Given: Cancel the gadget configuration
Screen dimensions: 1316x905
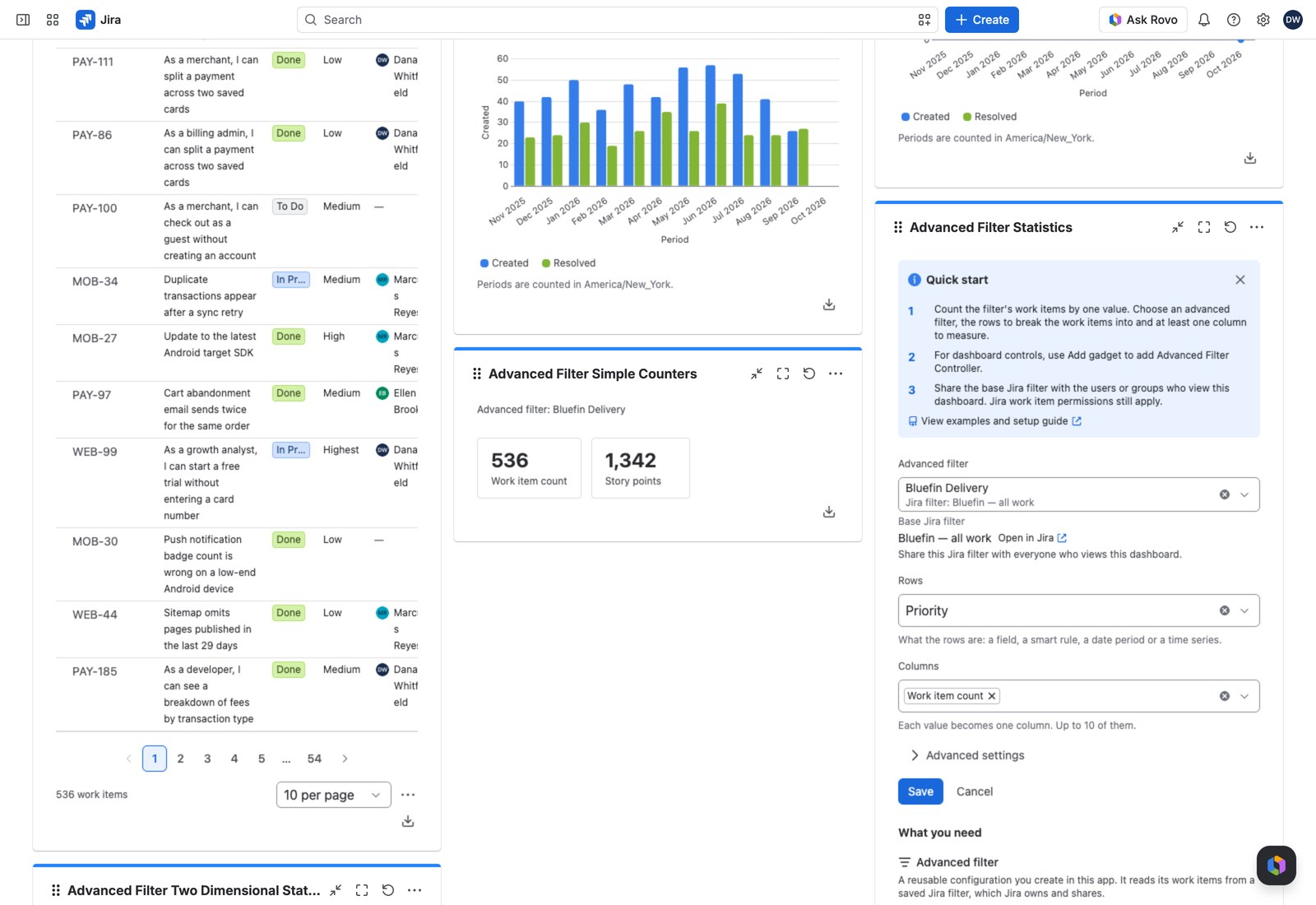Looking at the screenshot, I should click(x=975, y=791).
